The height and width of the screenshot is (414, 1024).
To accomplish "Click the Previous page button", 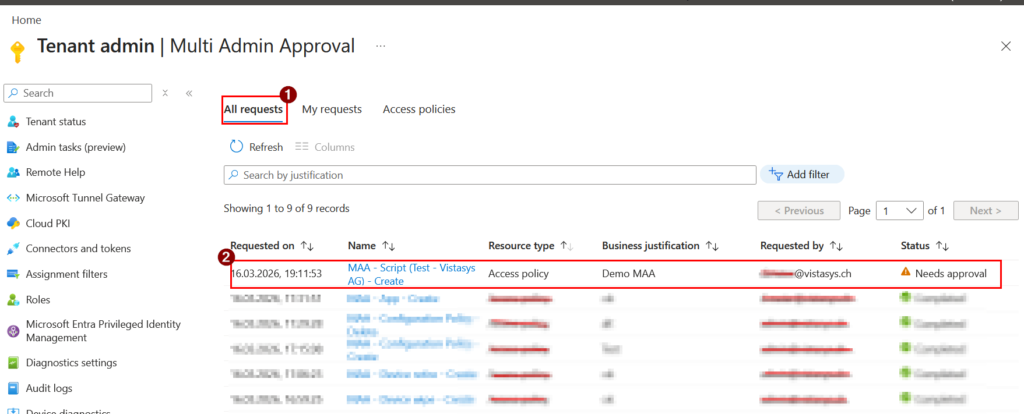I will pyautogui.click(x=799, y=211).
